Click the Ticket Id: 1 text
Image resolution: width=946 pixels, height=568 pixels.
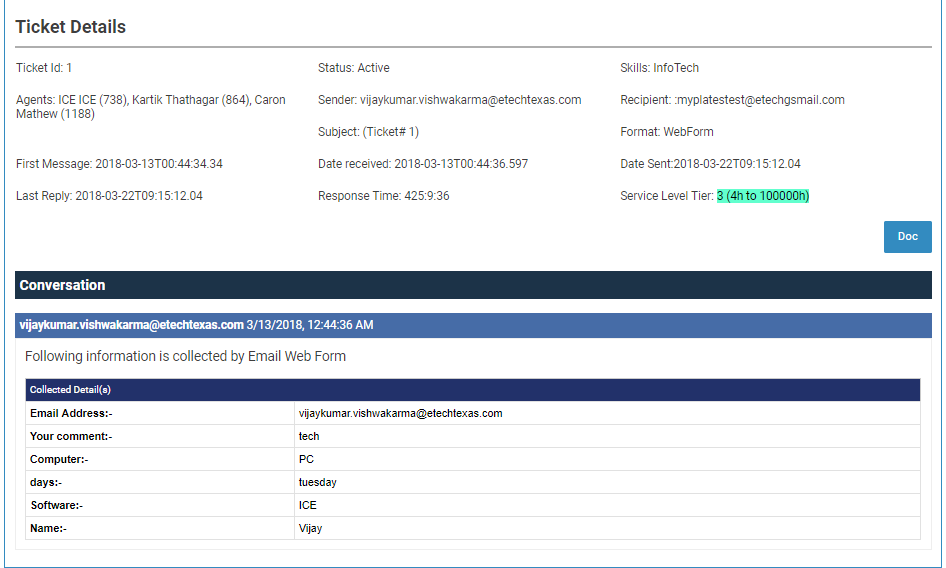pos(44,68)
